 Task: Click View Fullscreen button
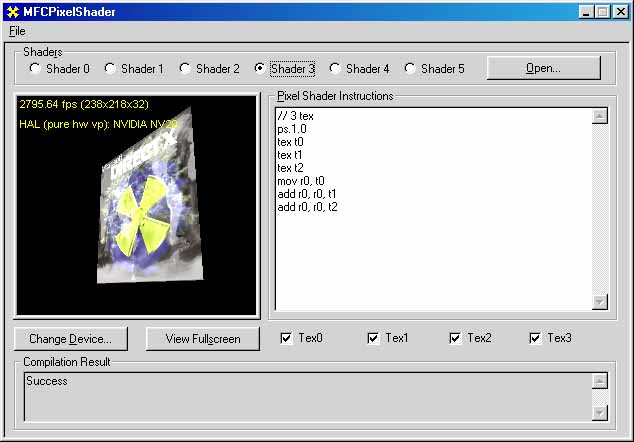pos(203,338)
